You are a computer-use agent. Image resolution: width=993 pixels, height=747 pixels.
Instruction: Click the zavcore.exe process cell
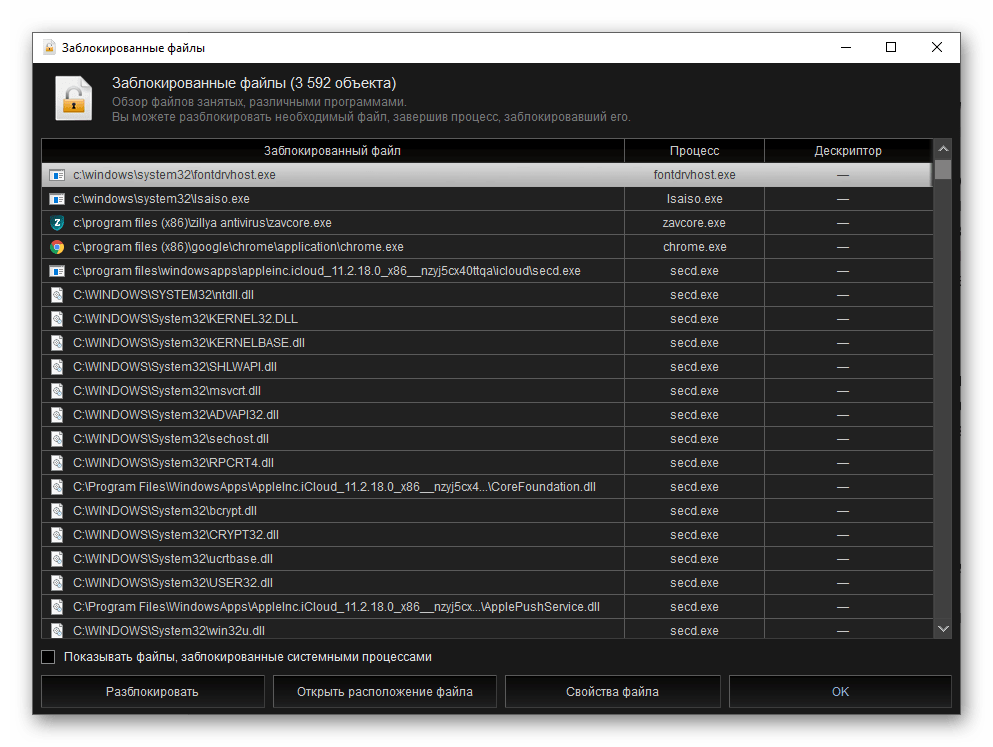(x=694, y=223)
